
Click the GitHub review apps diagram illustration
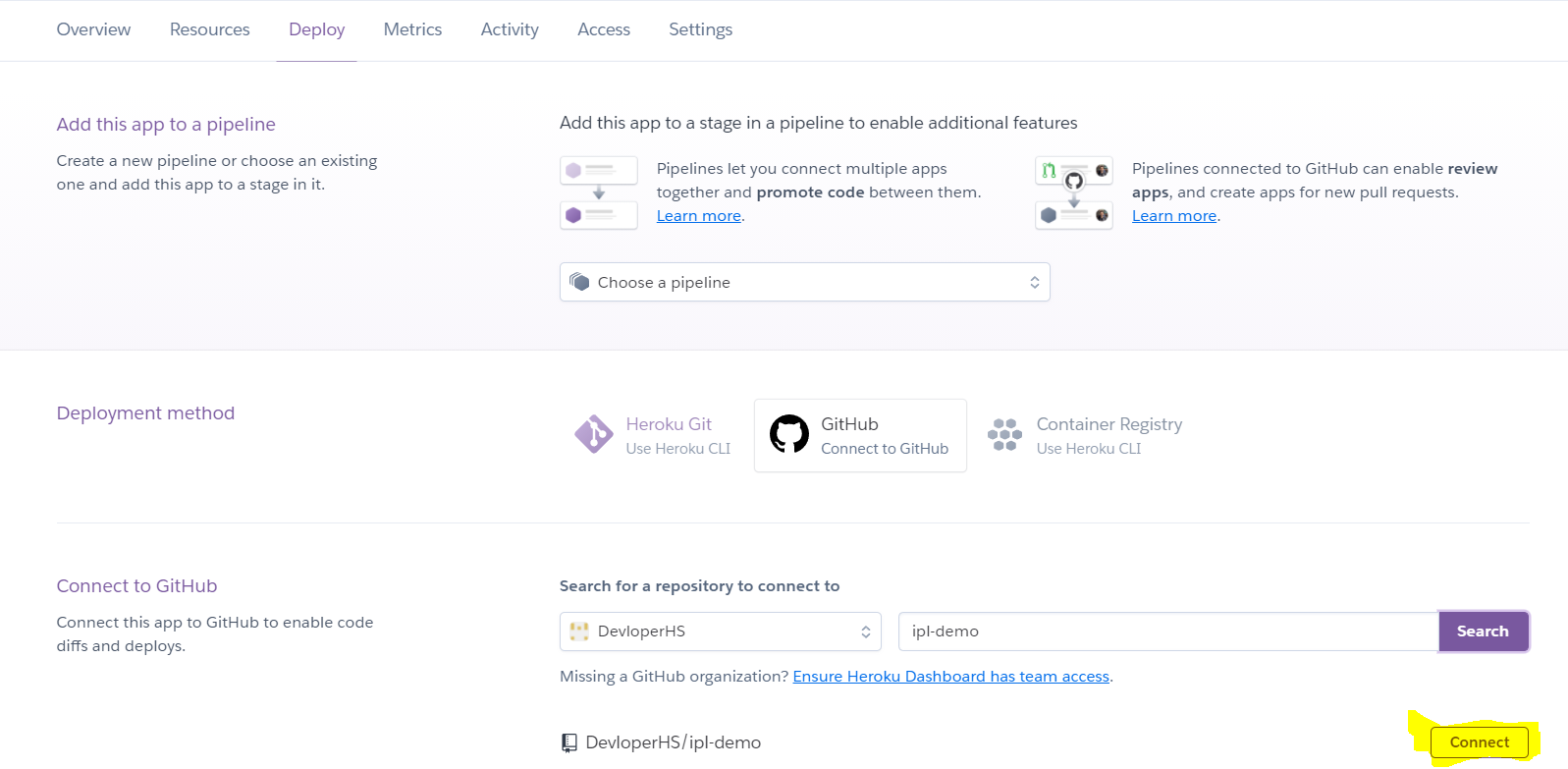point(1074,192)
